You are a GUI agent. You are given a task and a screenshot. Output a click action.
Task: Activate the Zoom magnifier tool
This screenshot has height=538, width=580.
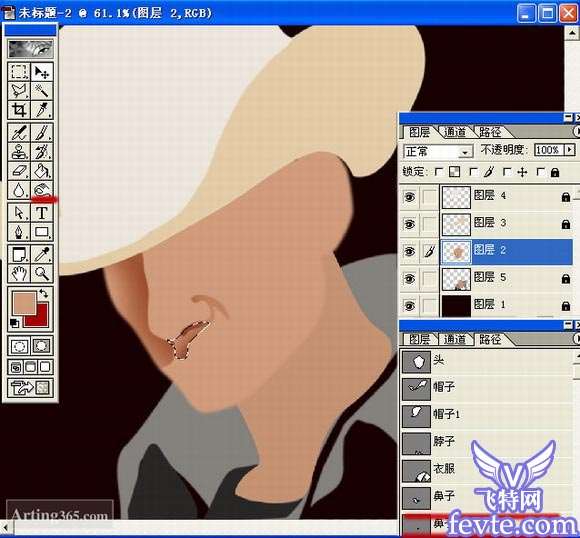pyautogui.click(x=42, y=273)
